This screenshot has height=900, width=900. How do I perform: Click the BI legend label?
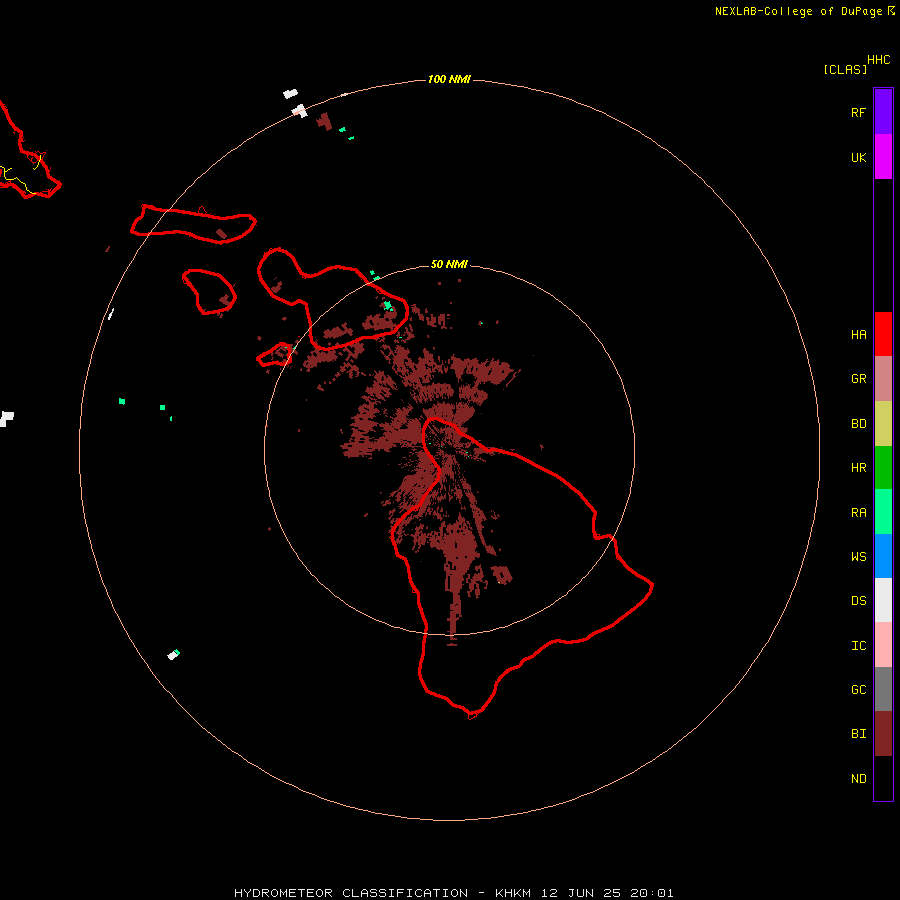coord(858,734)
